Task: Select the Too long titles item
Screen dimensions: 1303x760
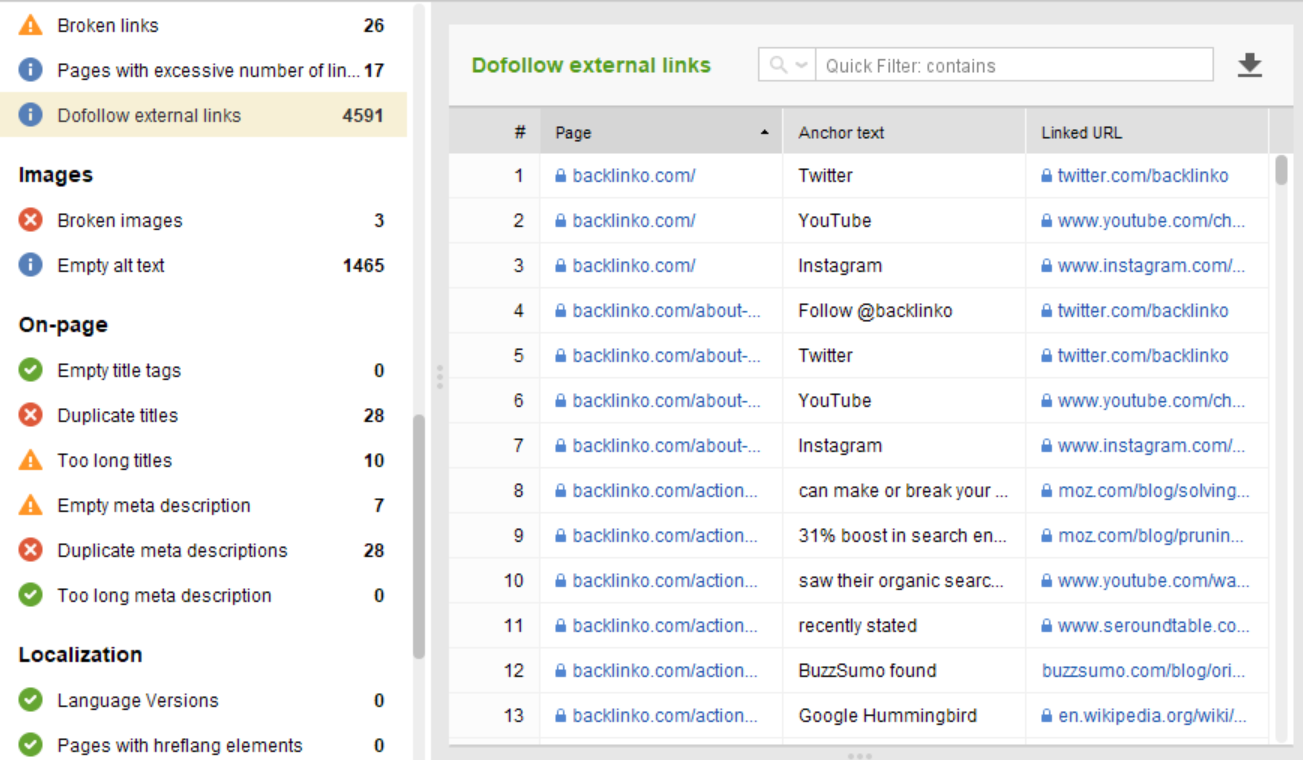Action: point(203,460)
